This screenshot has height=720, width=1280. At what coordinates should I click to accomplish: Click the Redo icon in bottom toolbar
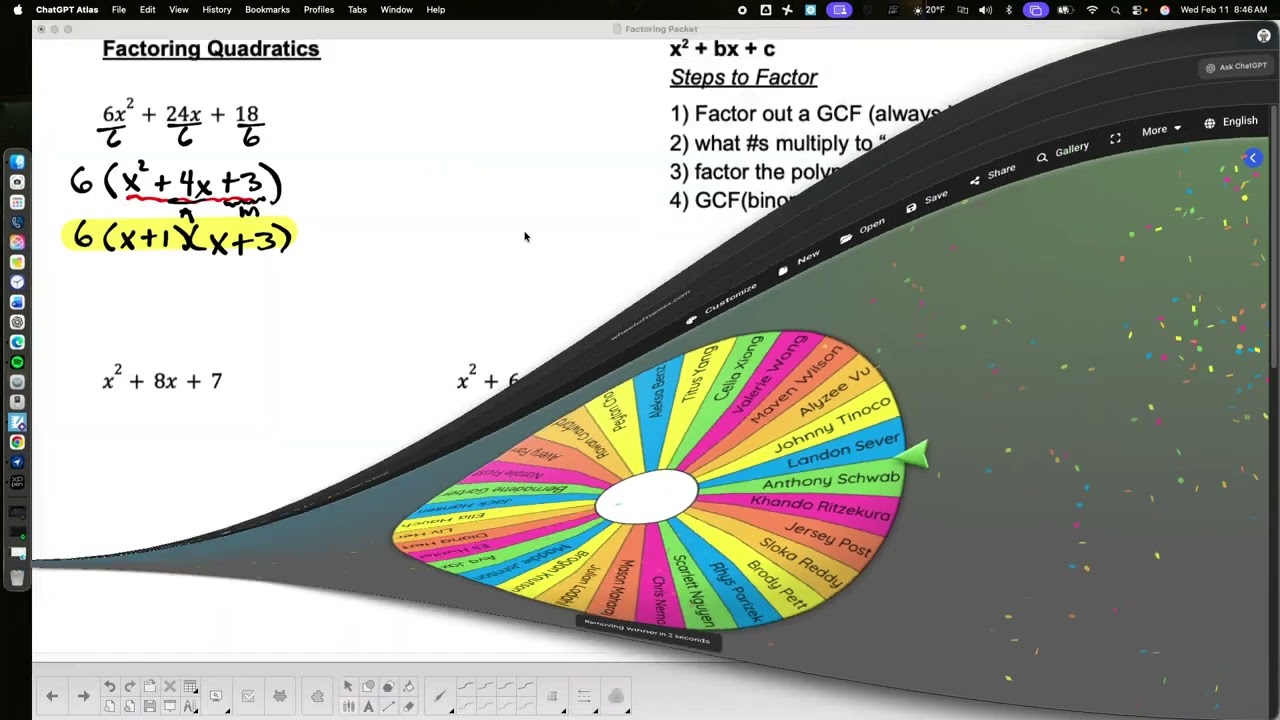pos(129,686)
